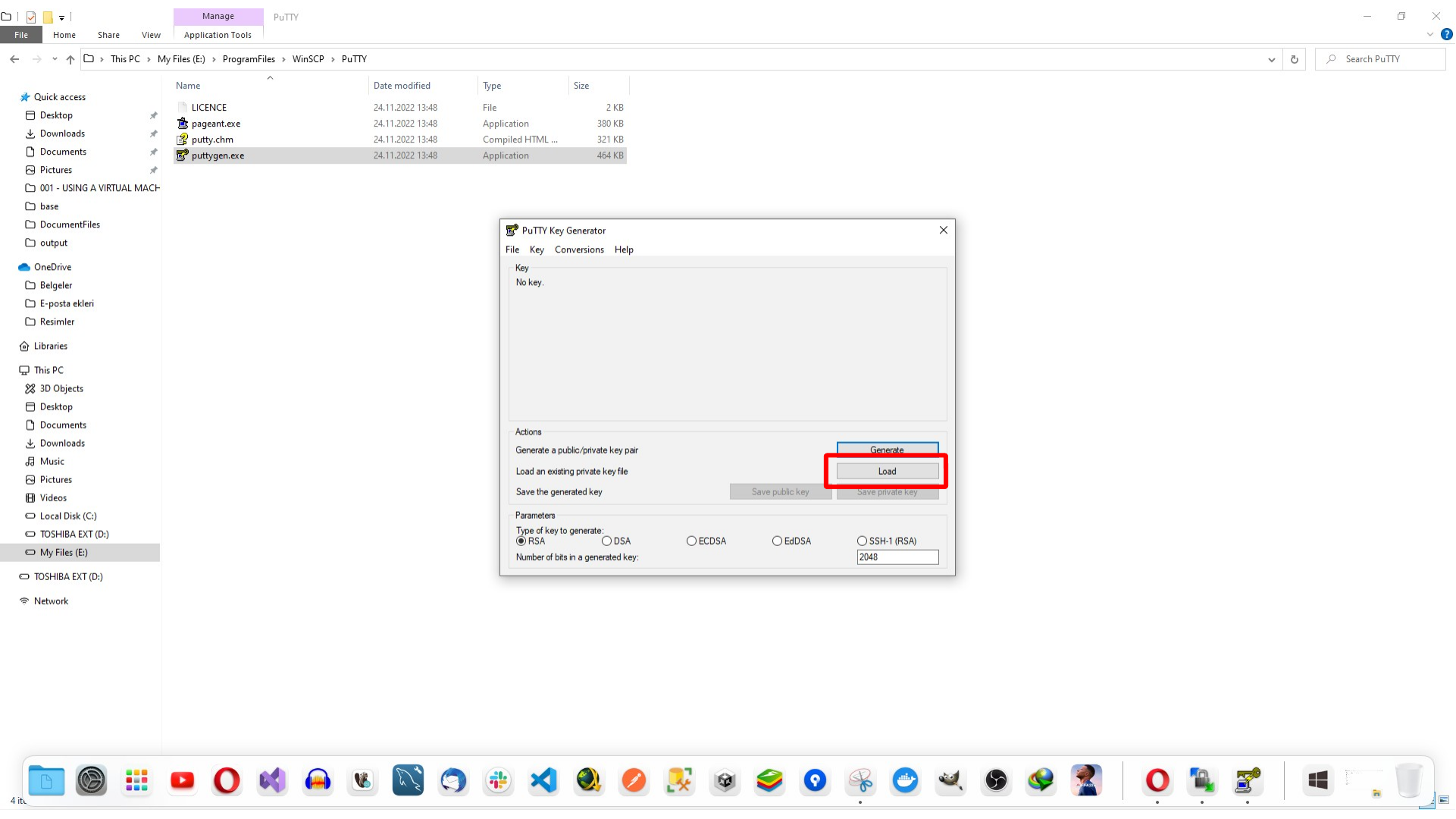Open address bar history dropdown
Image resolution: width=1456 pixels, height=819 pixels.
click(1272, 59)
